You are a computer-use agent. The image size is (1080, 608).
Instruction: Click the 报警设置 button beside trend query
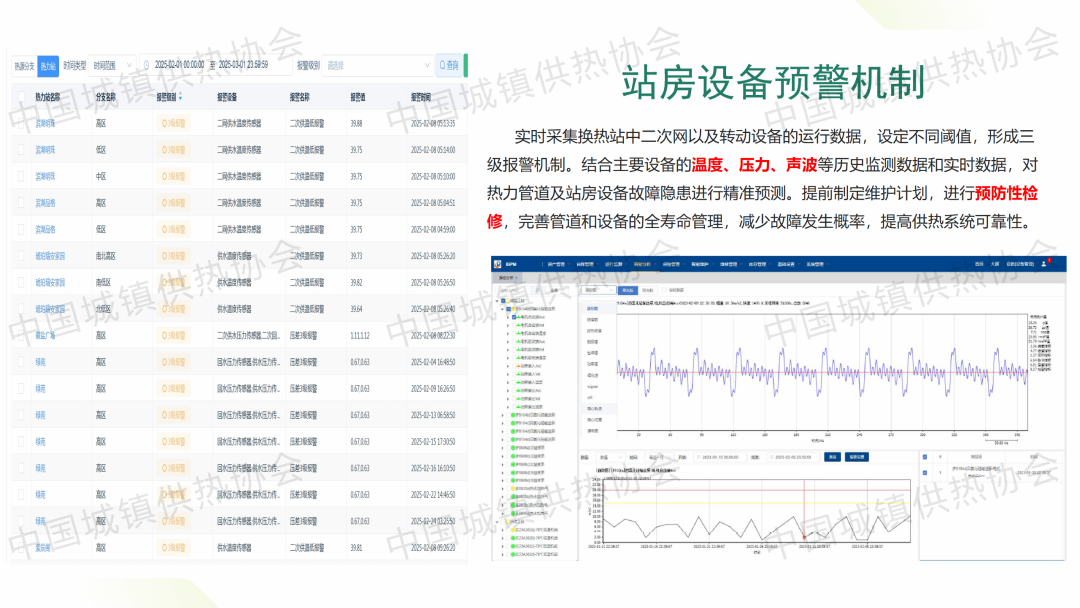pyautogui.click(x=856, y=457)
